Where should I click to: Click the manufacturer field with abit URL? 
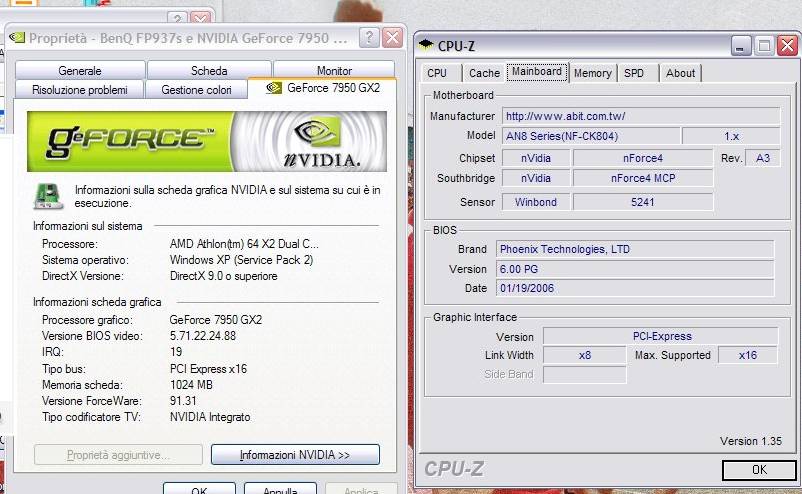[641, 116]
